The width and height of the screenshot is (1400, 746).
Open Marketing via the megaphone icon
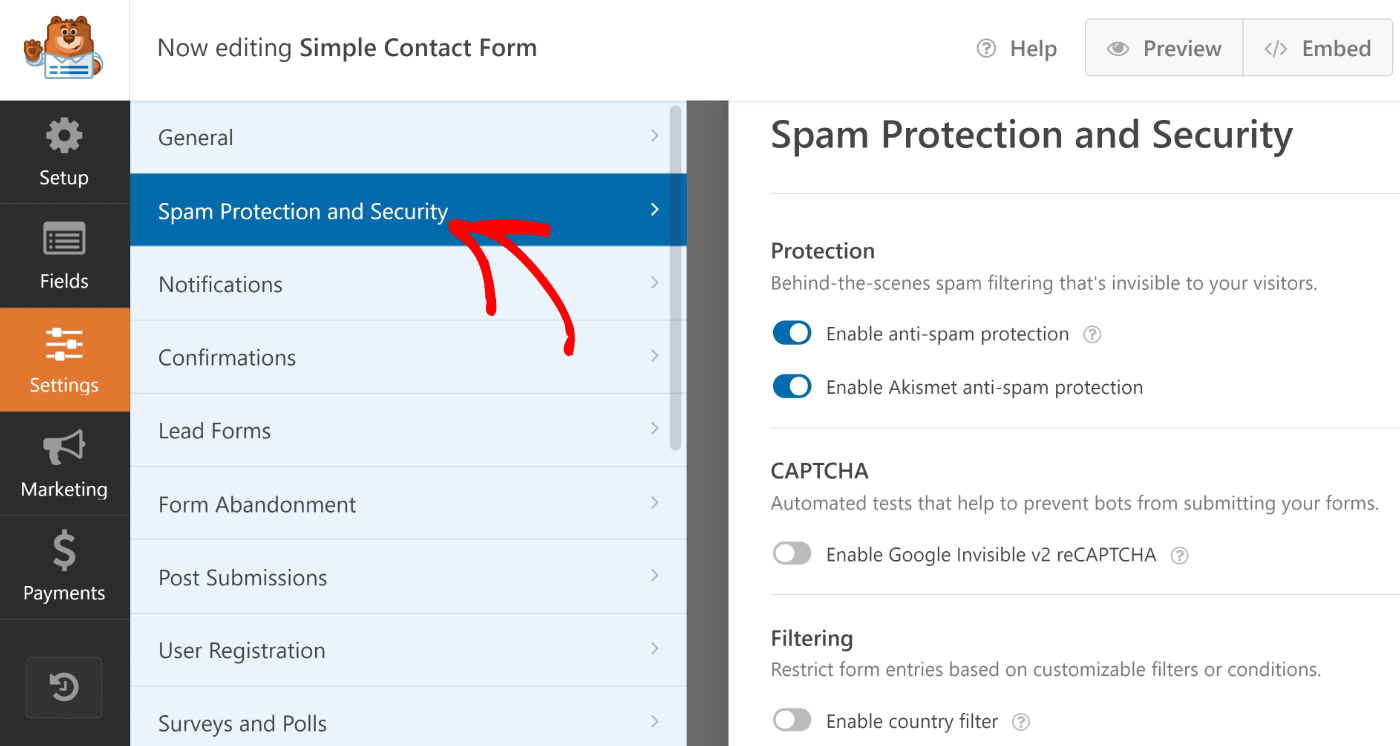pos(64,463)
